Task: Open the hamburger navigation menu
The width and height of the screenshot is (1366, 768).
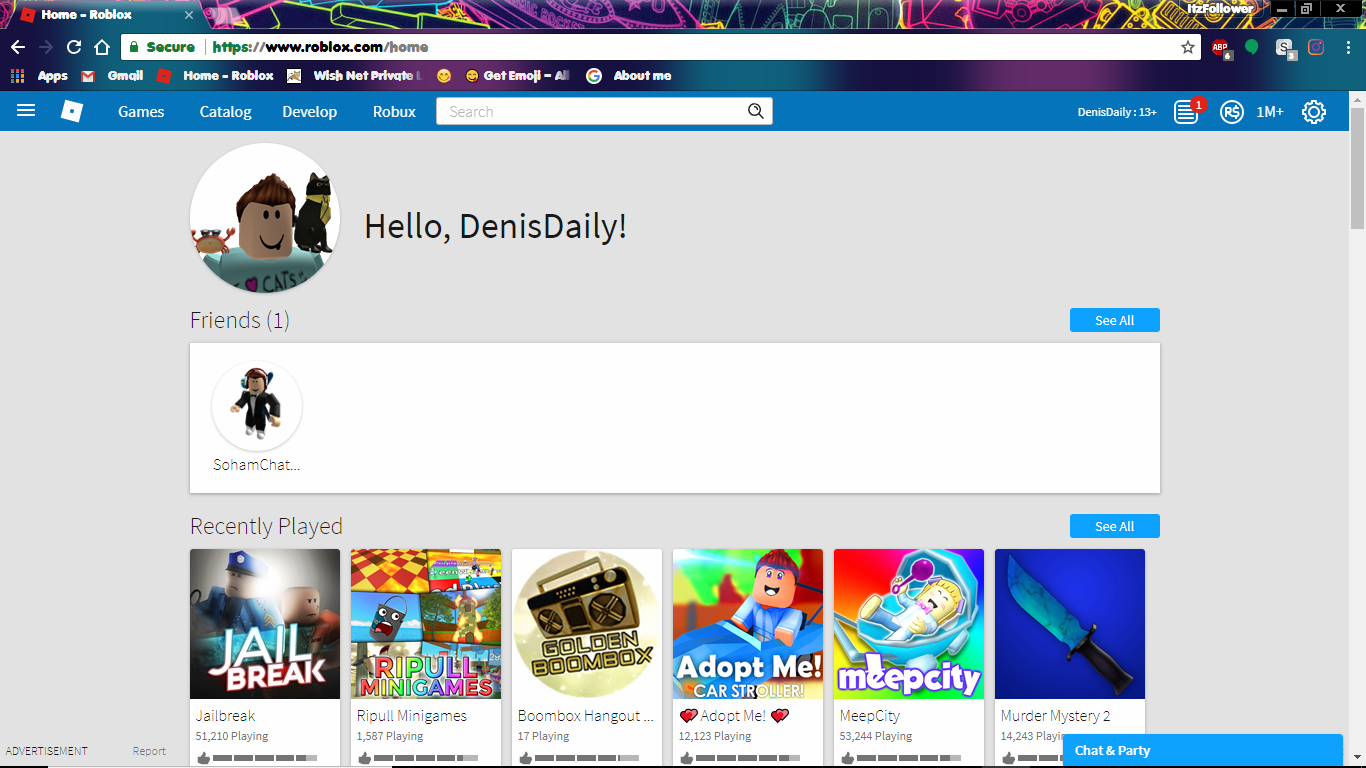Action: click(26, 111)
